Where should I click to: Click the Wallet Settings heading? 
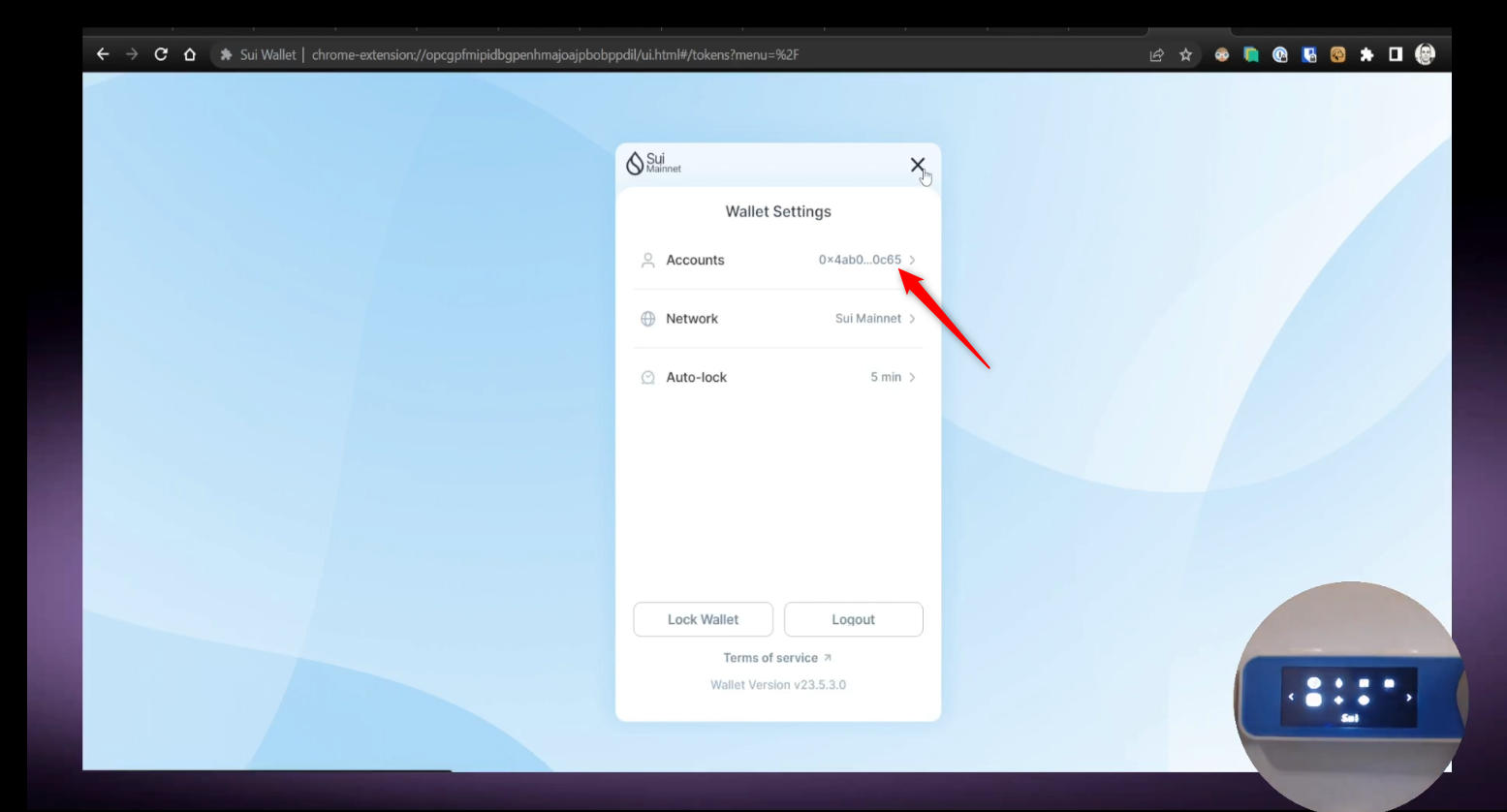pos(778,211)
